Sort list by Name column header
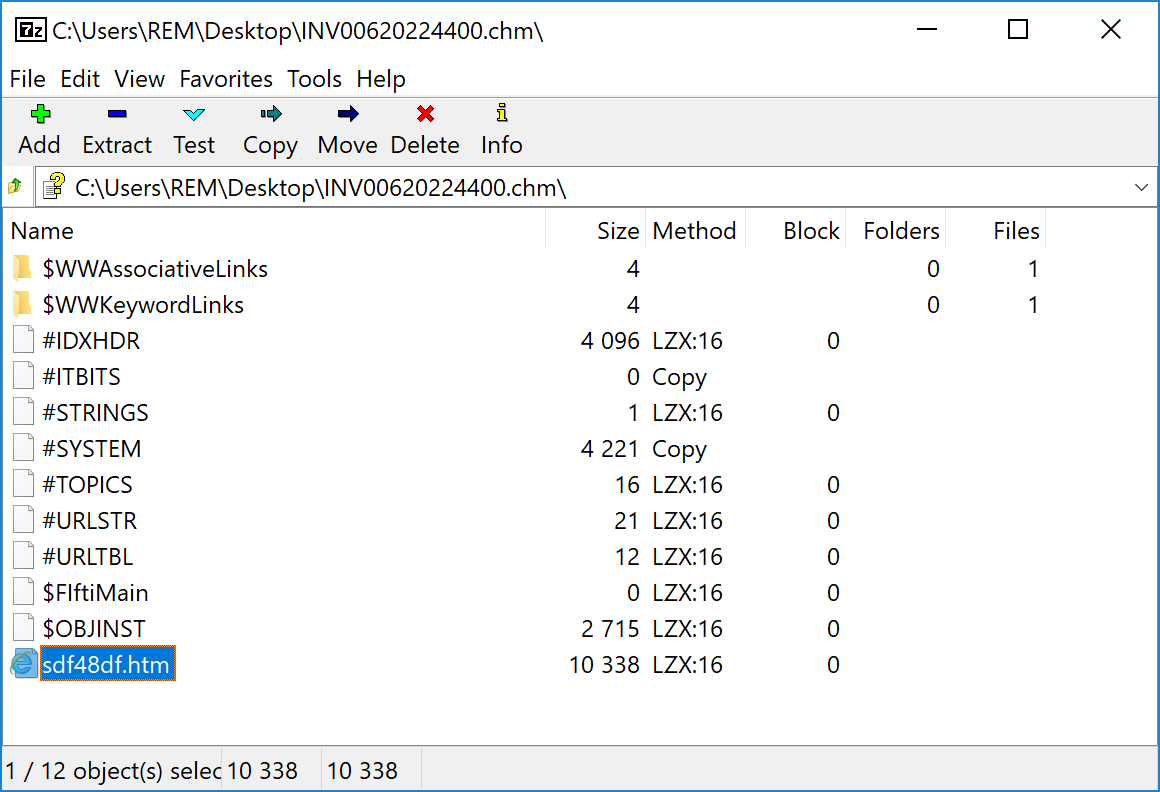The height and width of the screenshot is (792, 1160). pos(42,231)
